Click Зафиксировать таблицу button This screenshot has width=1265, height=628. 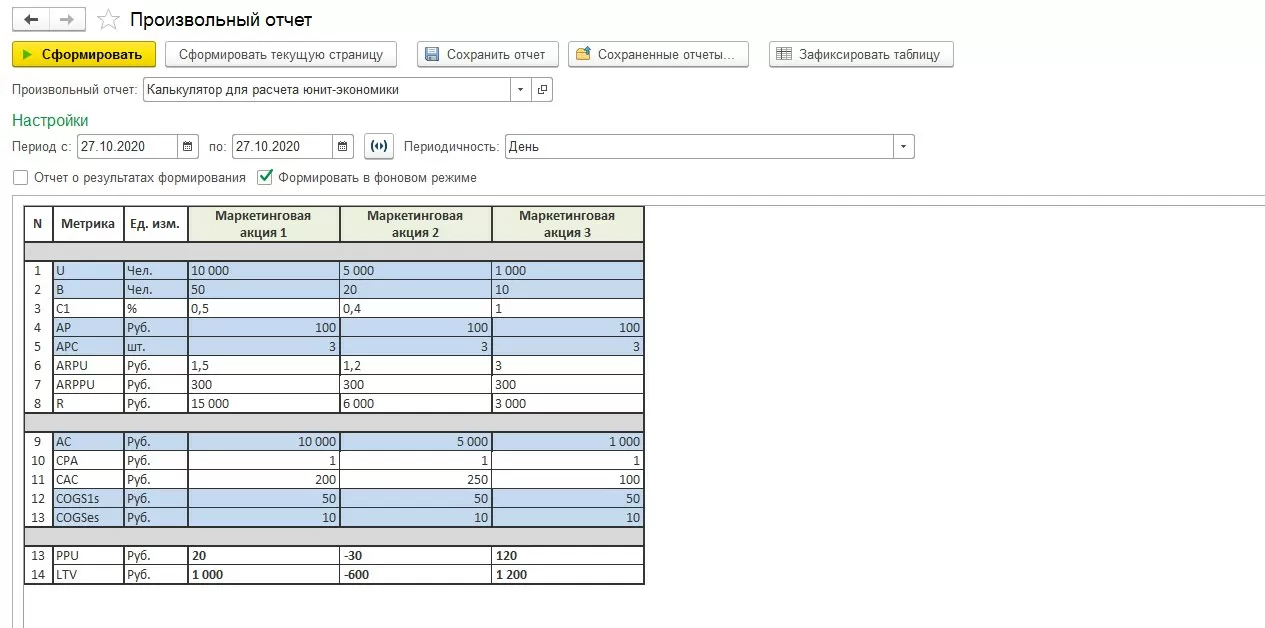(x=861, y=54)
